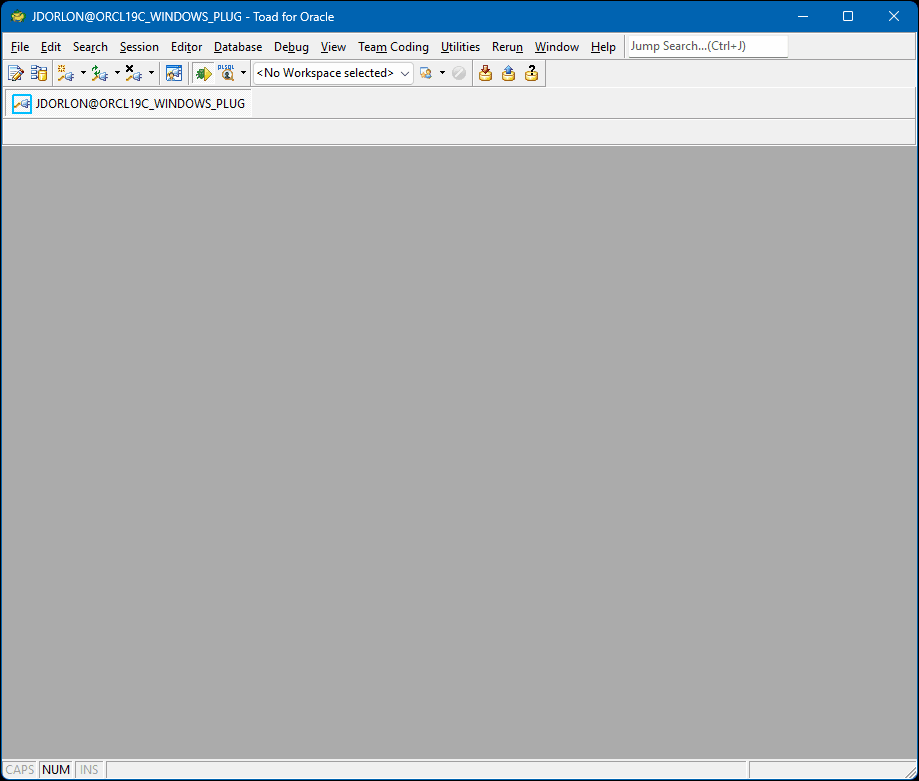Open the Window menu
The height and width of the screenshot is (781, 919).
[x=557, y=47]
